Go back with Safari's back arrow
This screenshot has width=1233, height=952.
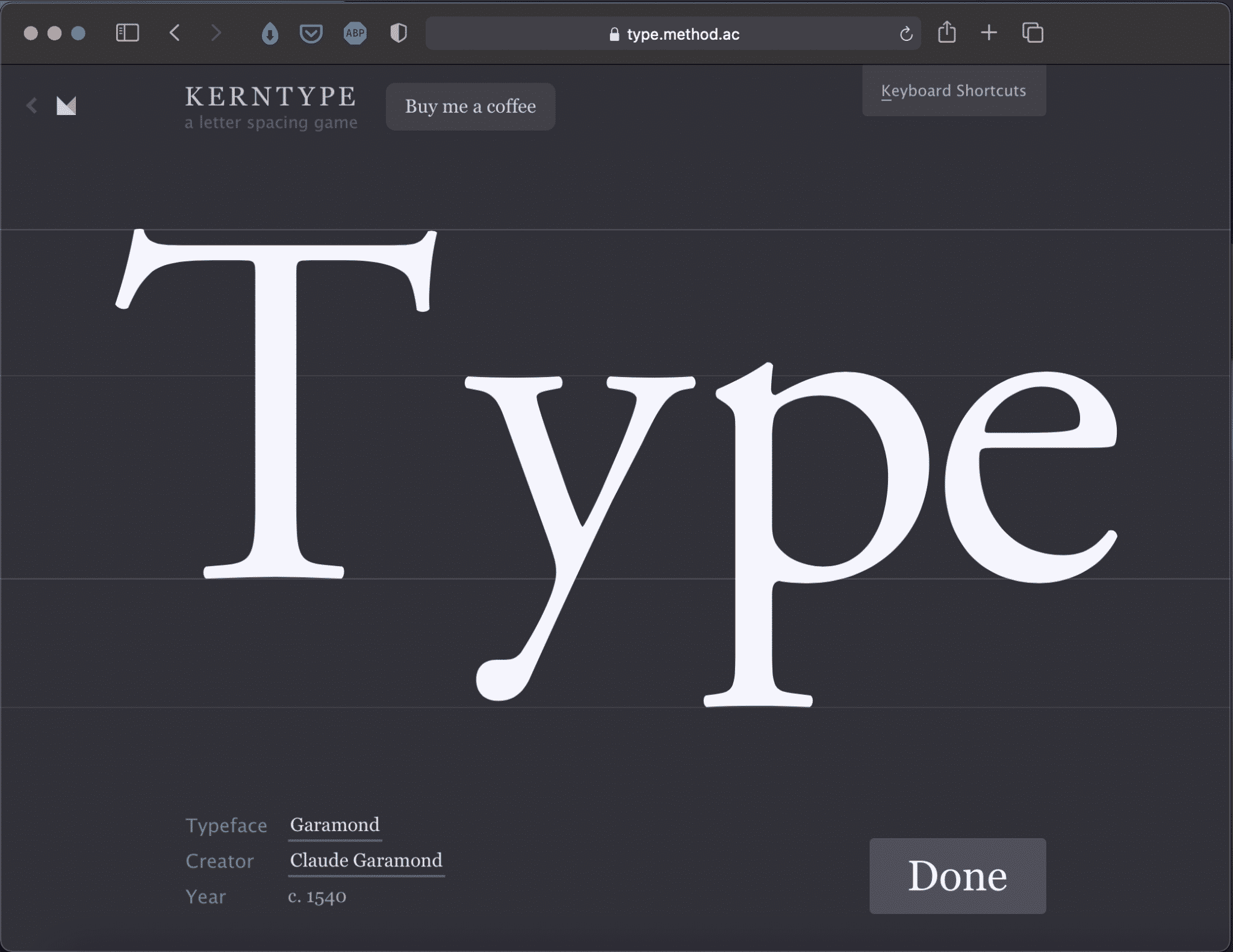(x=175, y=33)
